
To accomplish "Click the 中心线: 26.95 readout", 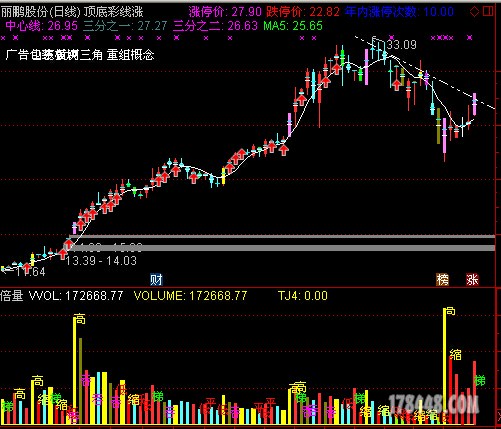I will pyautogui.click(x=42, y=26).
